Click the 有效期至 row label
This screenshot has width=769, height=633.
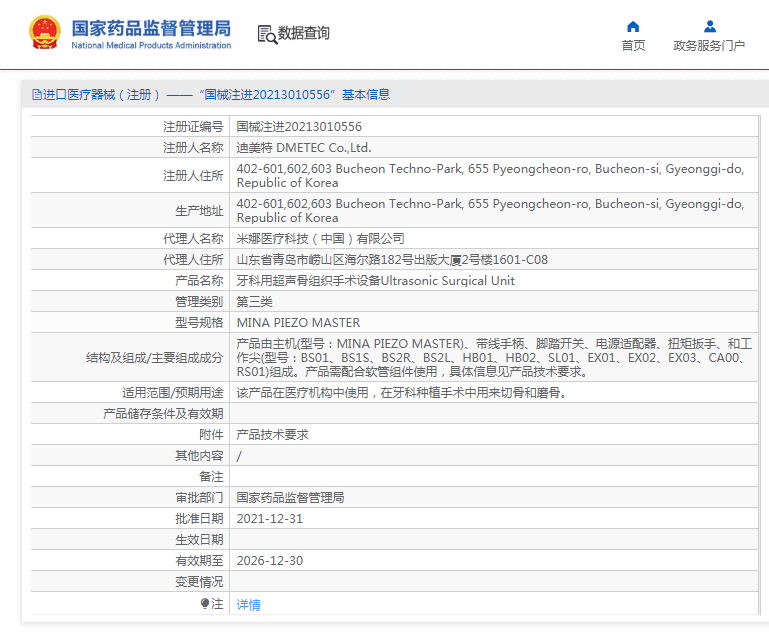click(x=199, y=560)
